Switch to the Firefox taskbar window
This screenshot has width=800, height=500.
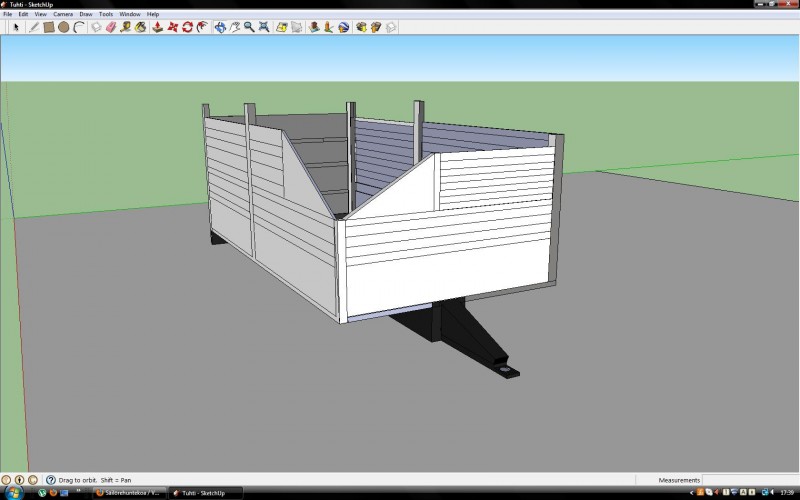(130, 493)
